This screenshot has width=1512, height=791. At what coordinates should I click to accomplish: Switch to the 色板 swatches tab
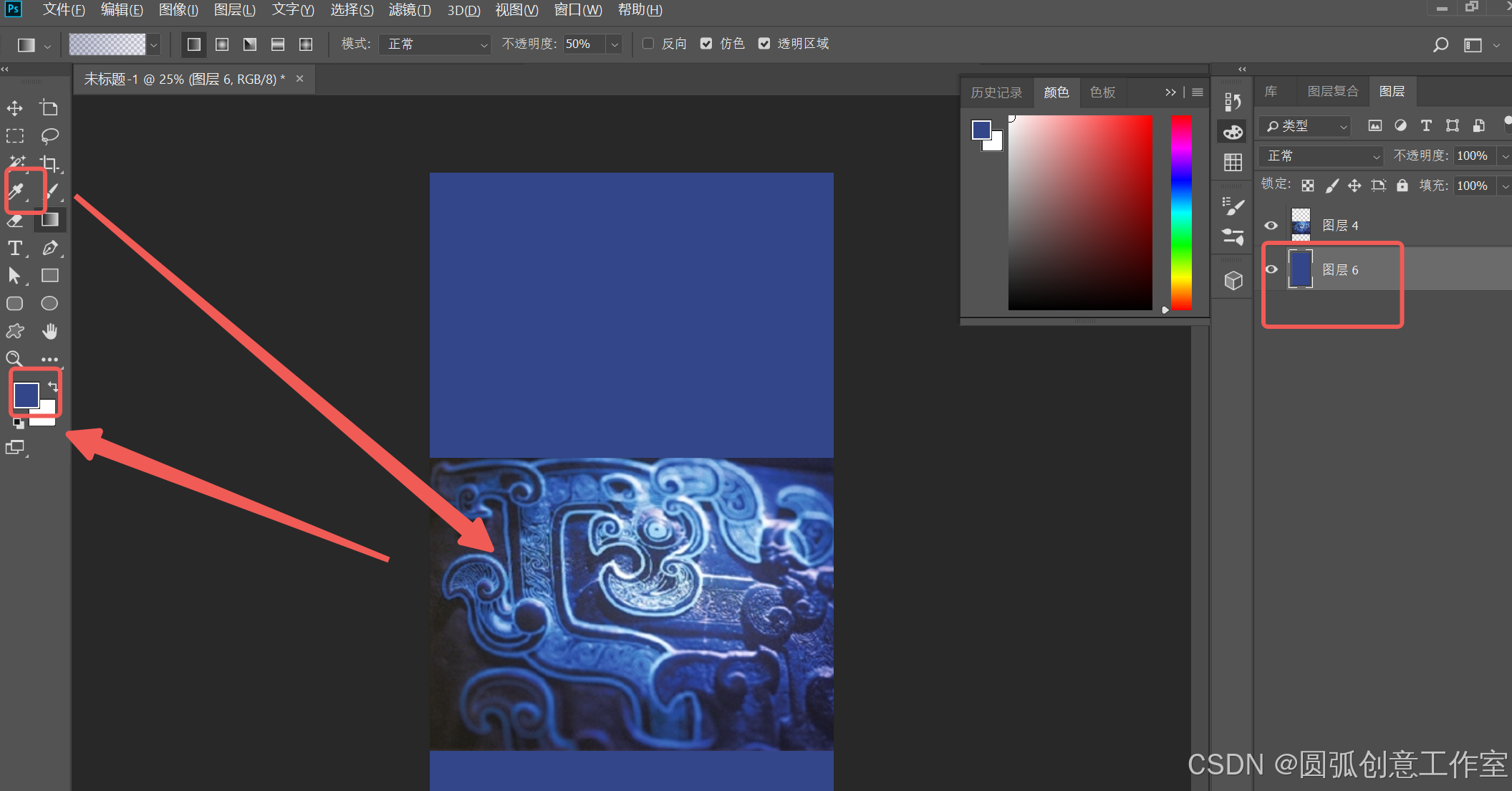click(x=1102, y=92)
